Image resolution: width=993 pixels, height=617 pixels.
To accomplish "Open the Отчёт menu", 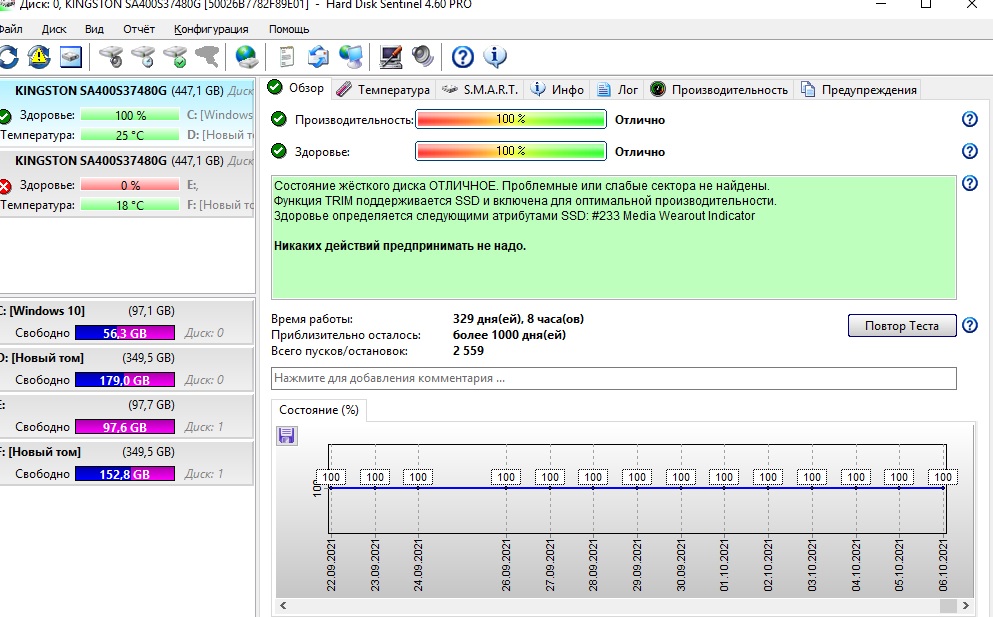I will 139,29.
